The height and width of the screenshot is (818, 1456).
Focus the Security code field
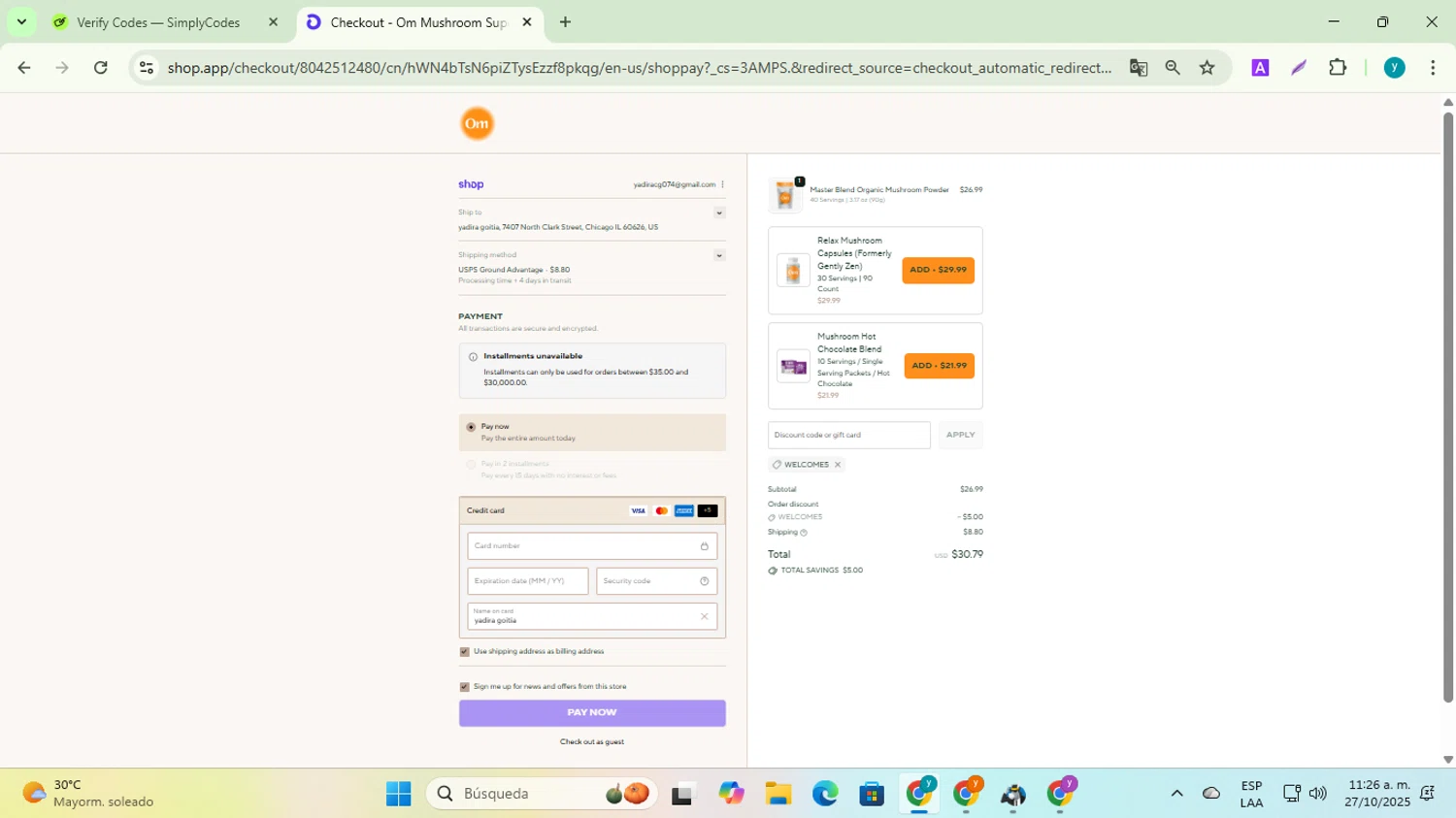coord(657,581)
